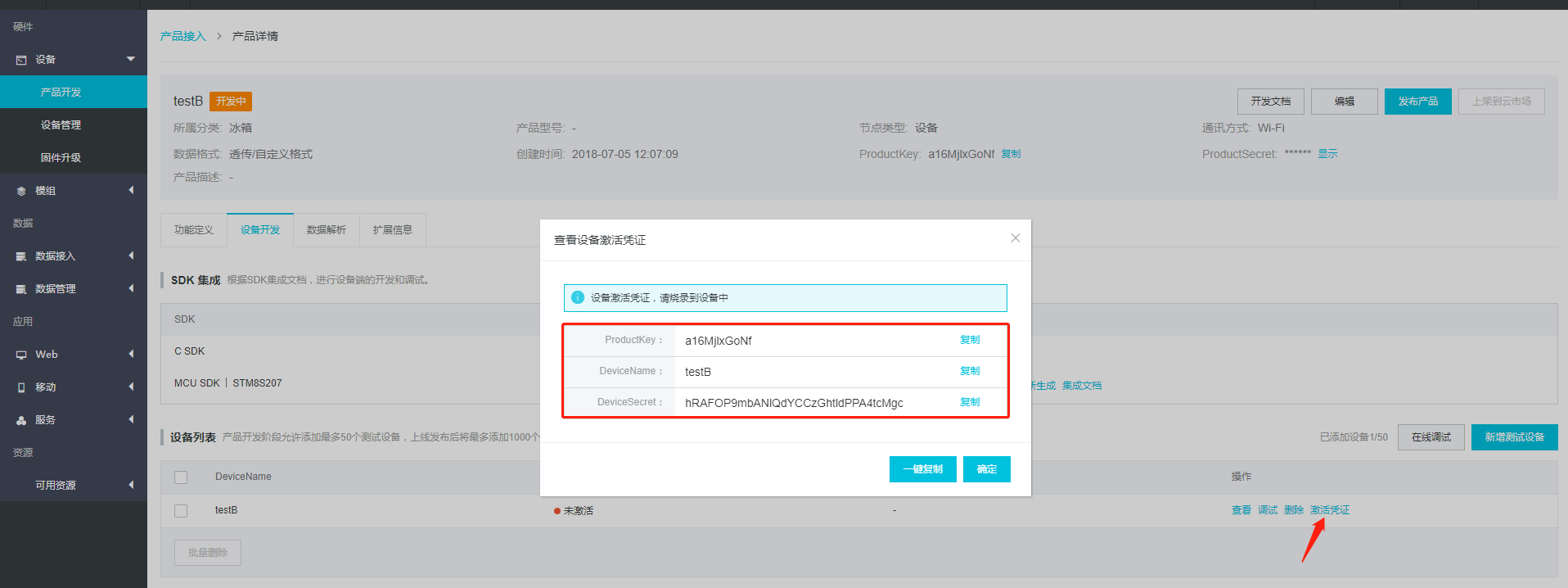1568x588 pixels.
Task: Toggle the DeviceName header checkbox
Action: 181,477
